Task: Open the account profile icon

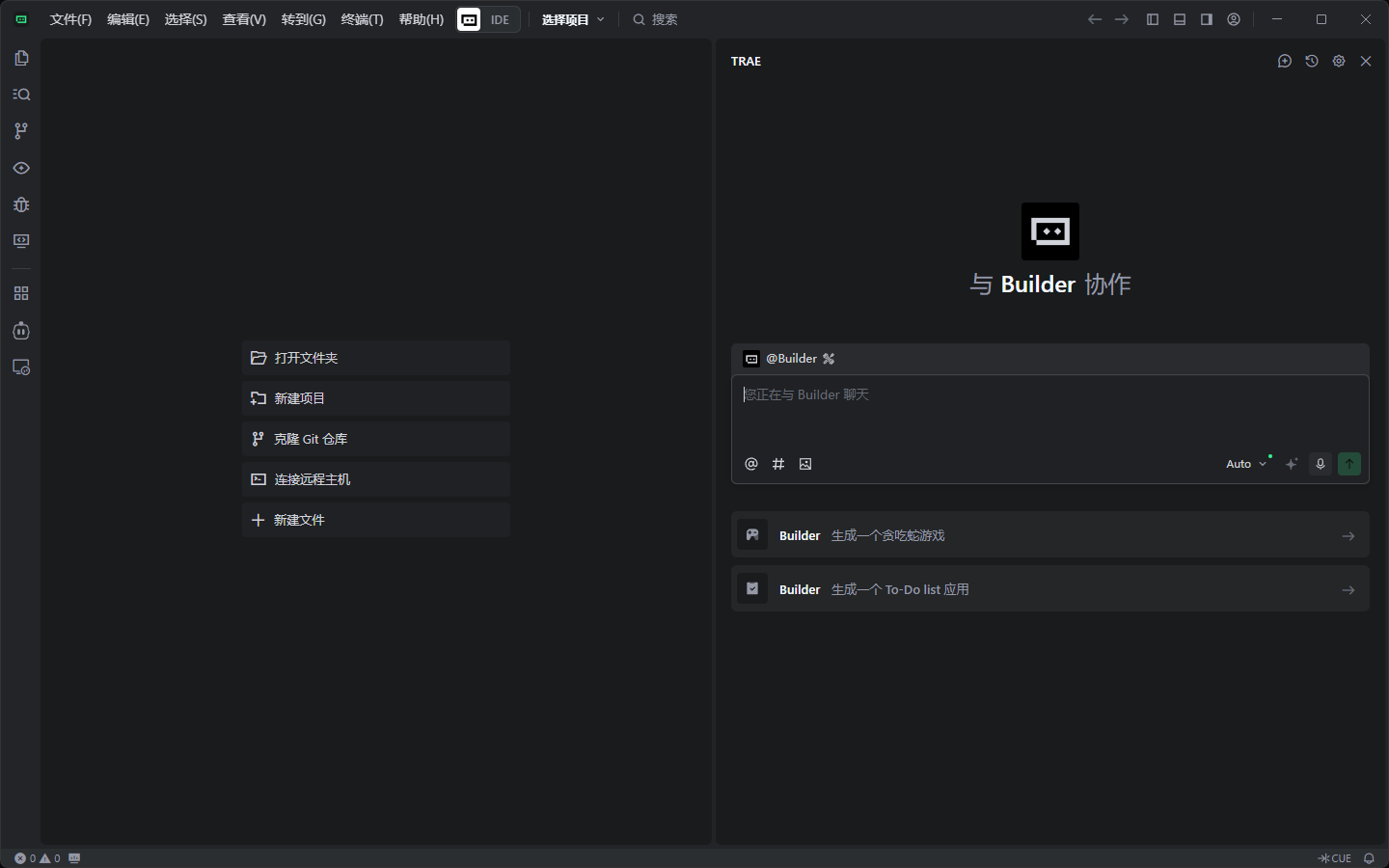Action: pos(1234,19)
